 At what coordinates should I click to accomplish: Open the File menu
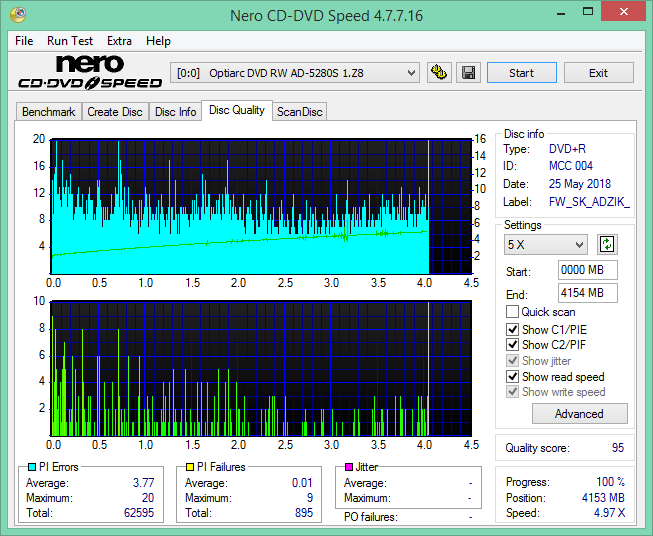coord(24,41)
